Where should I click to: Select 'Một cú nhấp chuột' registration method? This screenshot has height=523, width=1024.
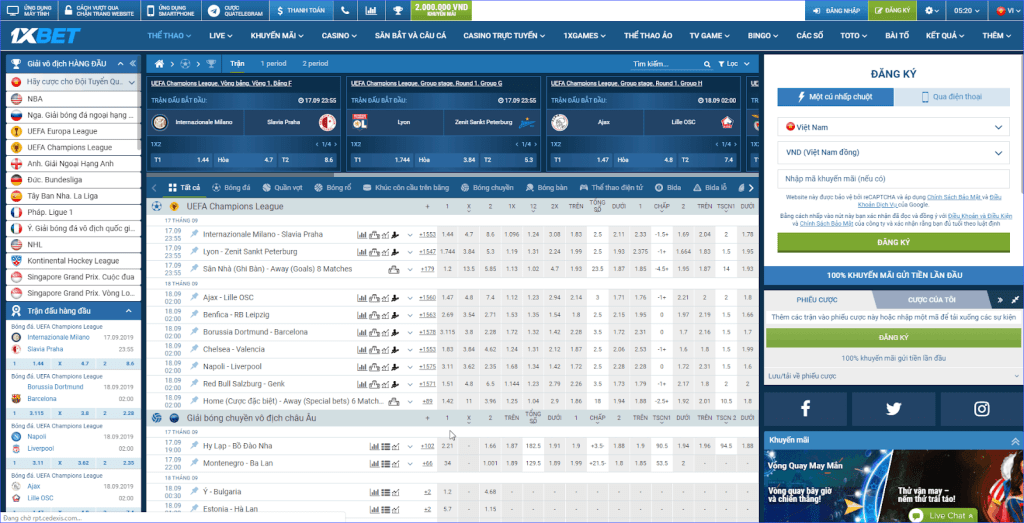pos(834,97)
